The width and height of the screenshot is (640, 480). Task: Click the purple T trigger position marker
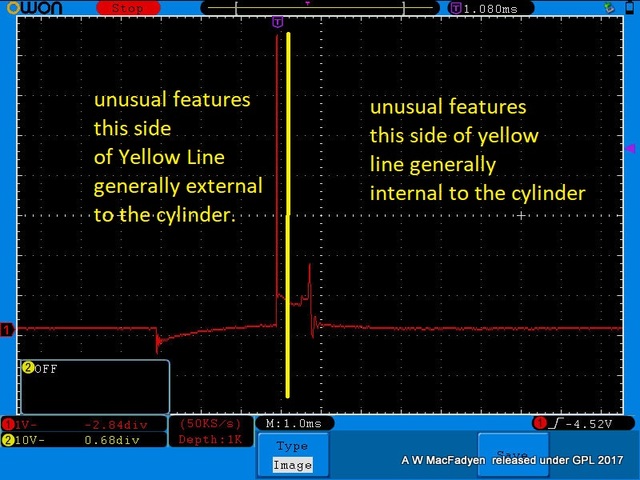tap(277, 22)
